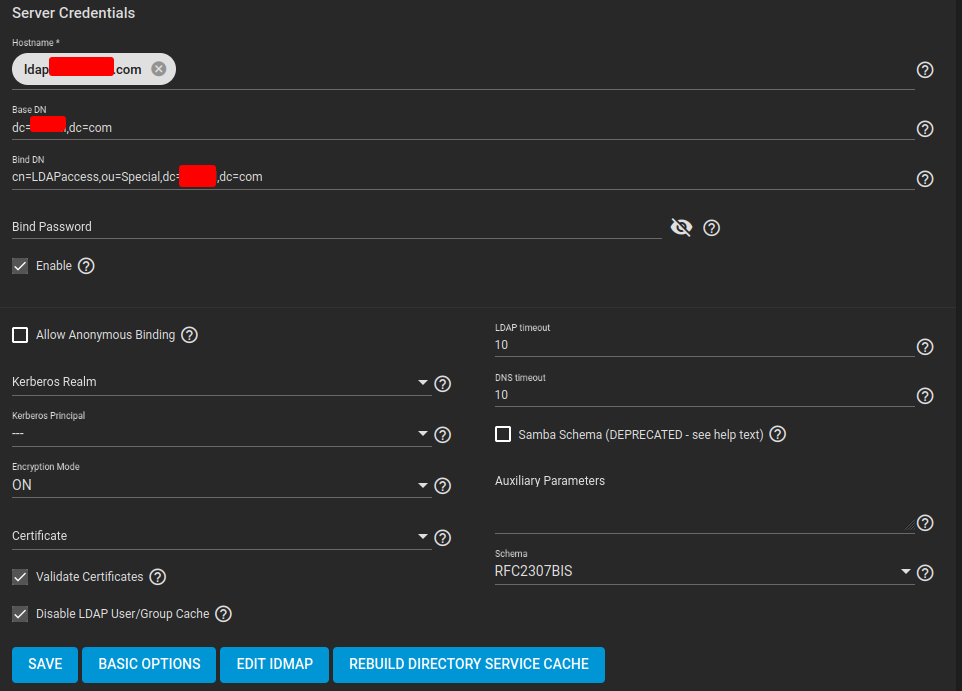Screen dimensions: 962x691
Task: Click help icon for LDAP timeout
Action: [x=925, y=347]
